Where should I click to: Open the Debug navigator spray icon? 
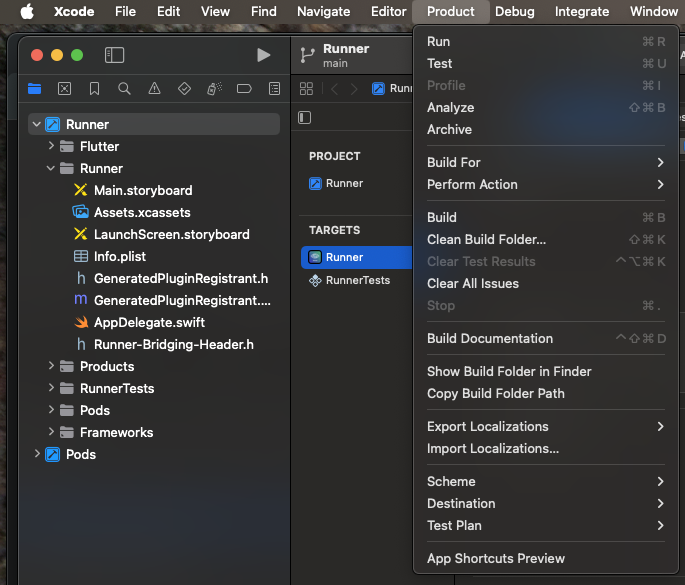[214, 89]
